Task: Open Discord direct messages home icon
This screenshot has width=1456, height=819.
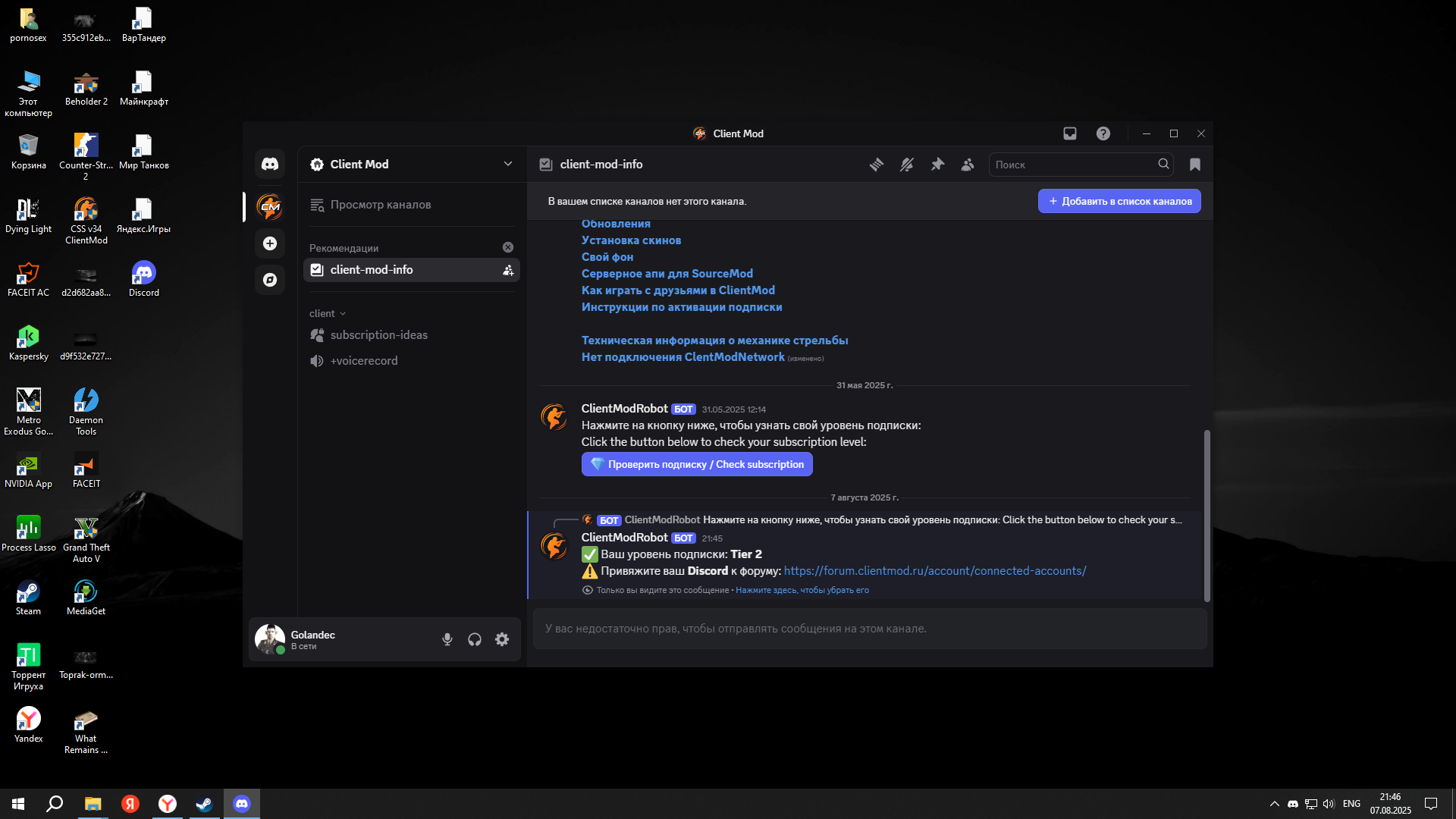Action: tap(270, 164)
